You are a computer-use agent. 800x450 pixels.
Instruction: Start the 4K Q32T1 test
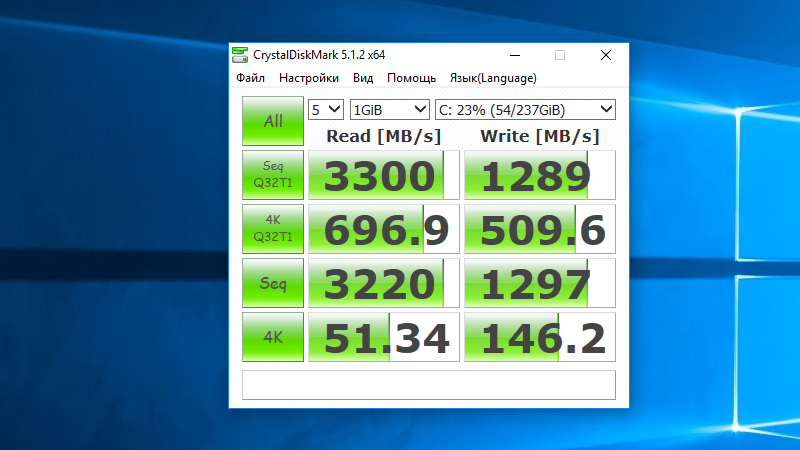pyautogui.click(x=273, y=229)
